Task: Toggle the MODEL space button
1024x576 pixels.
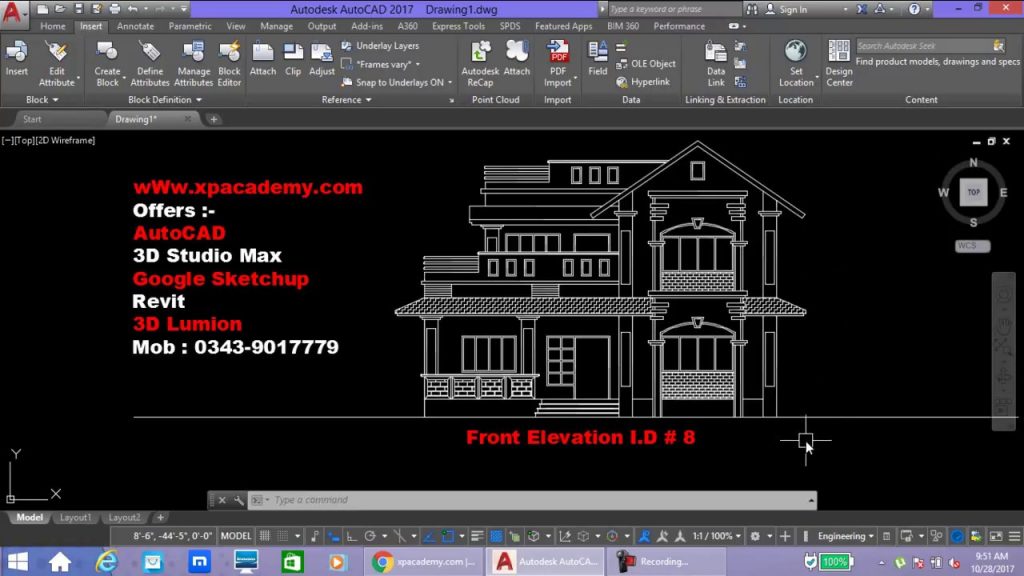Action: pyautogui.click(x=236, y=536)
